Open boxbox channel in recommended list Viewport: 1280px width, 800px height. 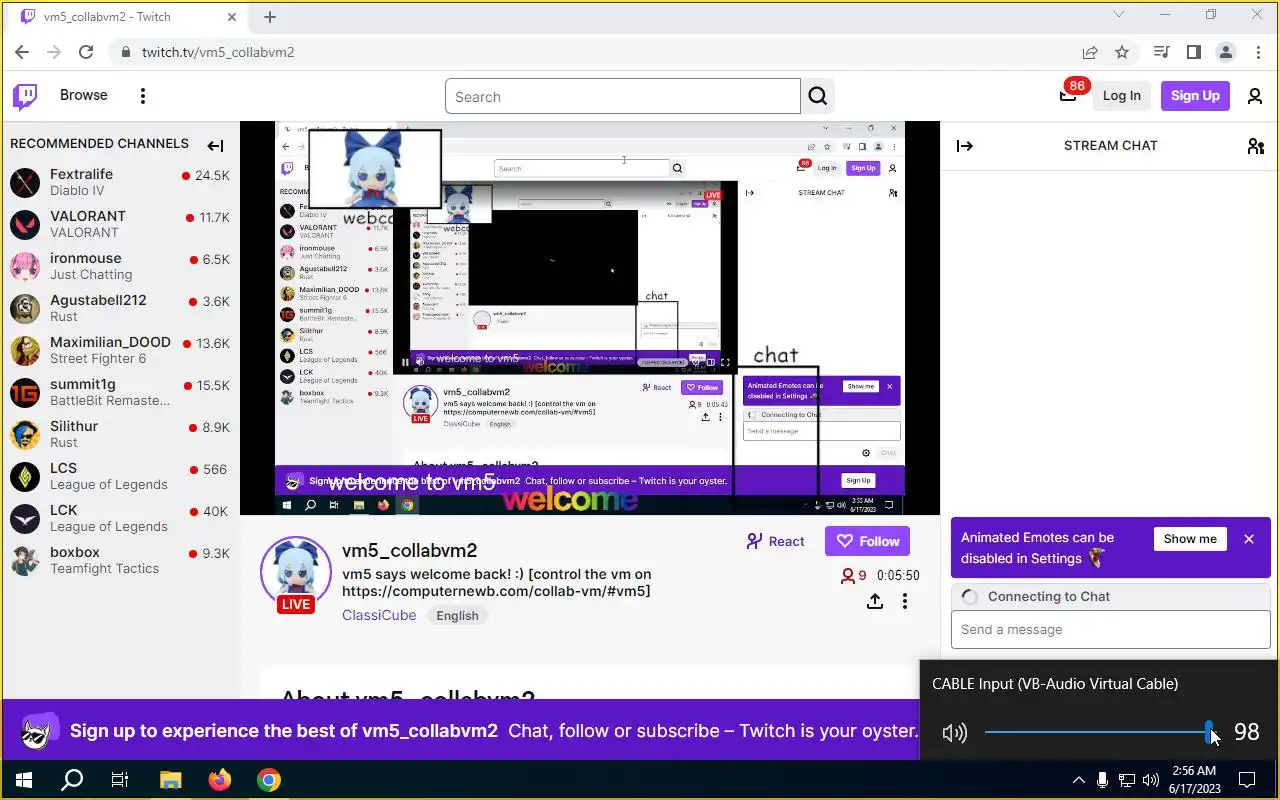point(120,560)
